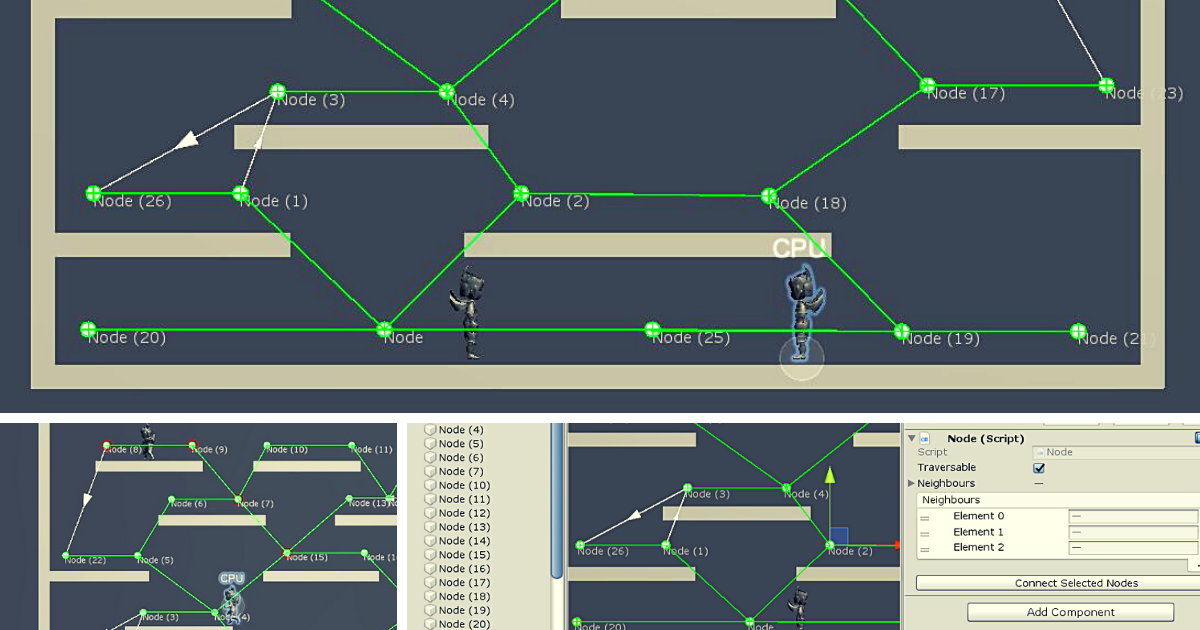Click the cube icon beside Node (5)
1200x630 pixels.
432,443
